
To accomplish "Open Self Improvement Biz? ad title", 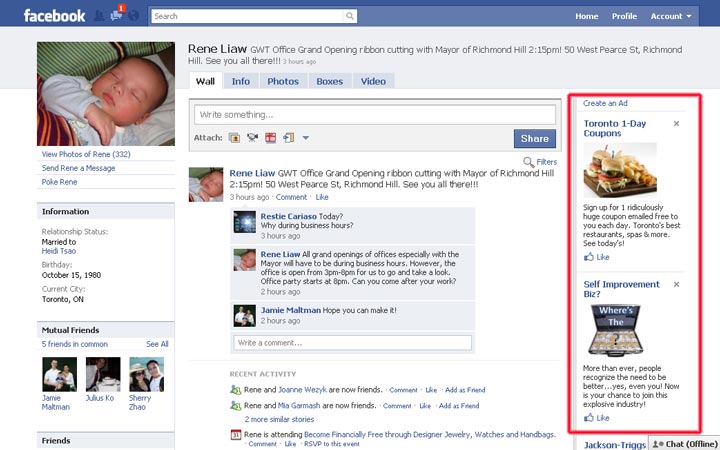I will pyautogui.click(x=621, y=289).
